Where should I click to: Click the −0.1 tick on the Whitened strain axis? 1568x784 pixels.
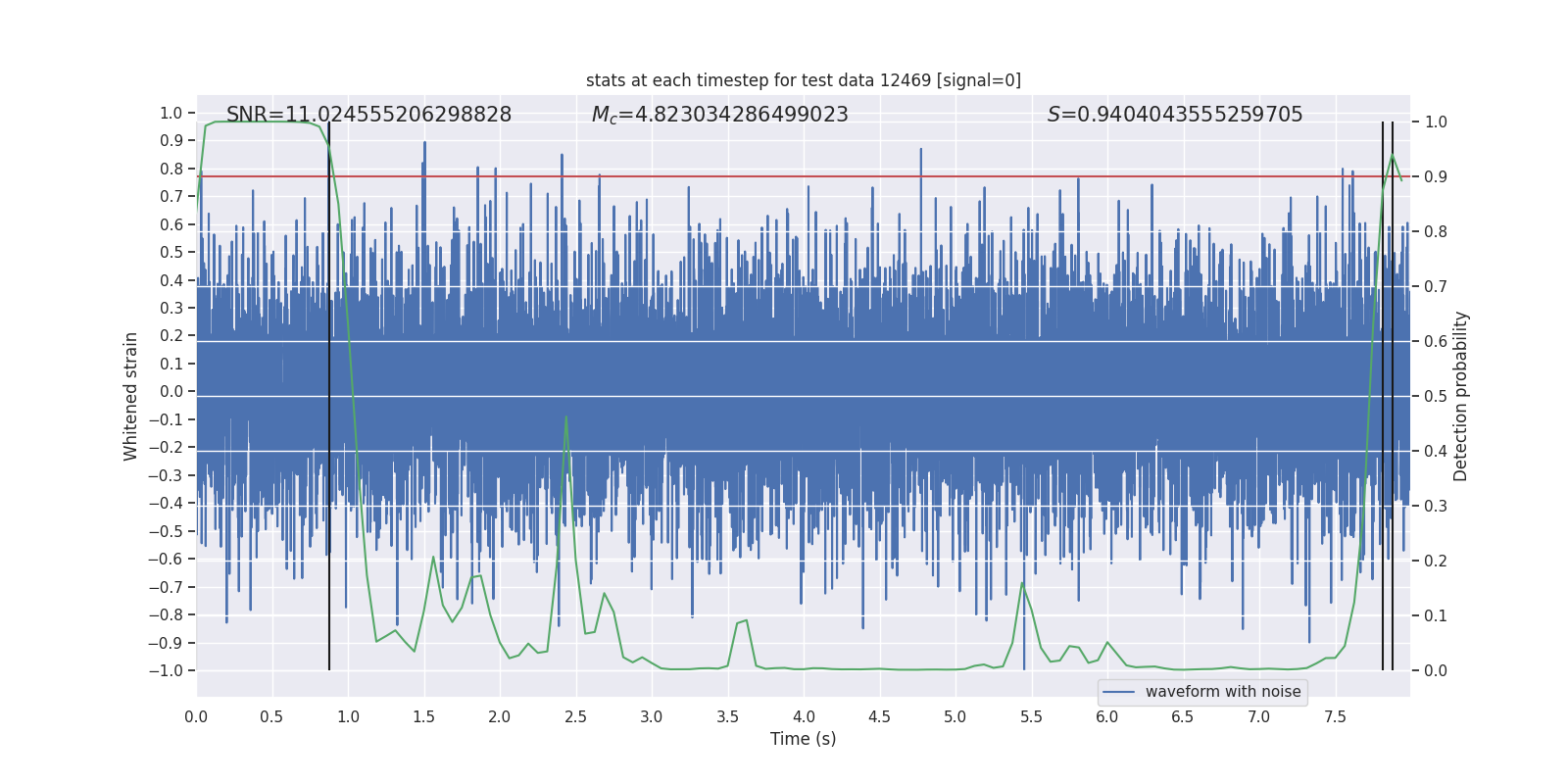click(x=166, y=419)
